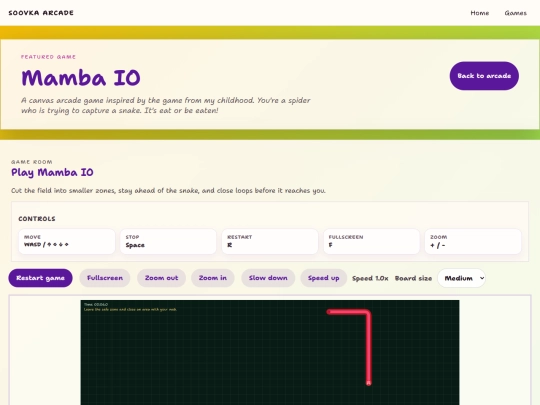Click the red snake on the board
The height and width of the screenshot is (405, 540).
[368, 348]
